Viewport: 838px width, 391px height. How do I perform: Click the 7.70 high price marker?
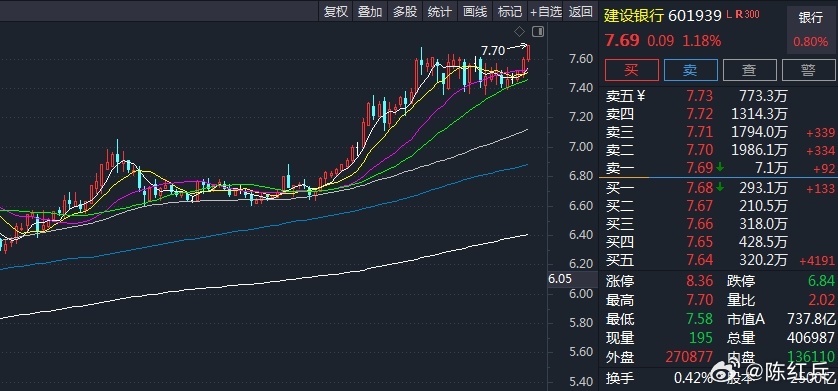pyautogui.click(x=493, y=51)
